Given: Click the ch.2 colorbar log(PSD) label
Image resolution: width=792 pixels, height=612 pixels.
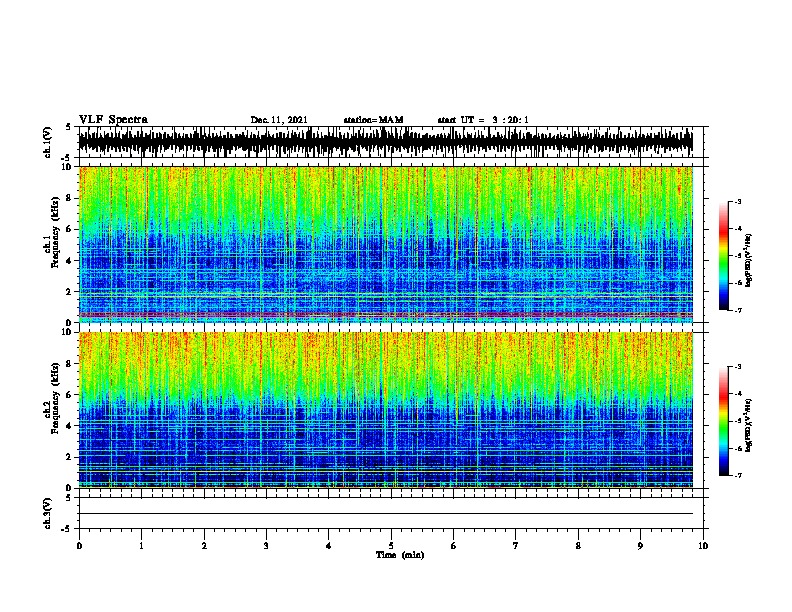Looking at the screenshot, I should coord(749,425).
